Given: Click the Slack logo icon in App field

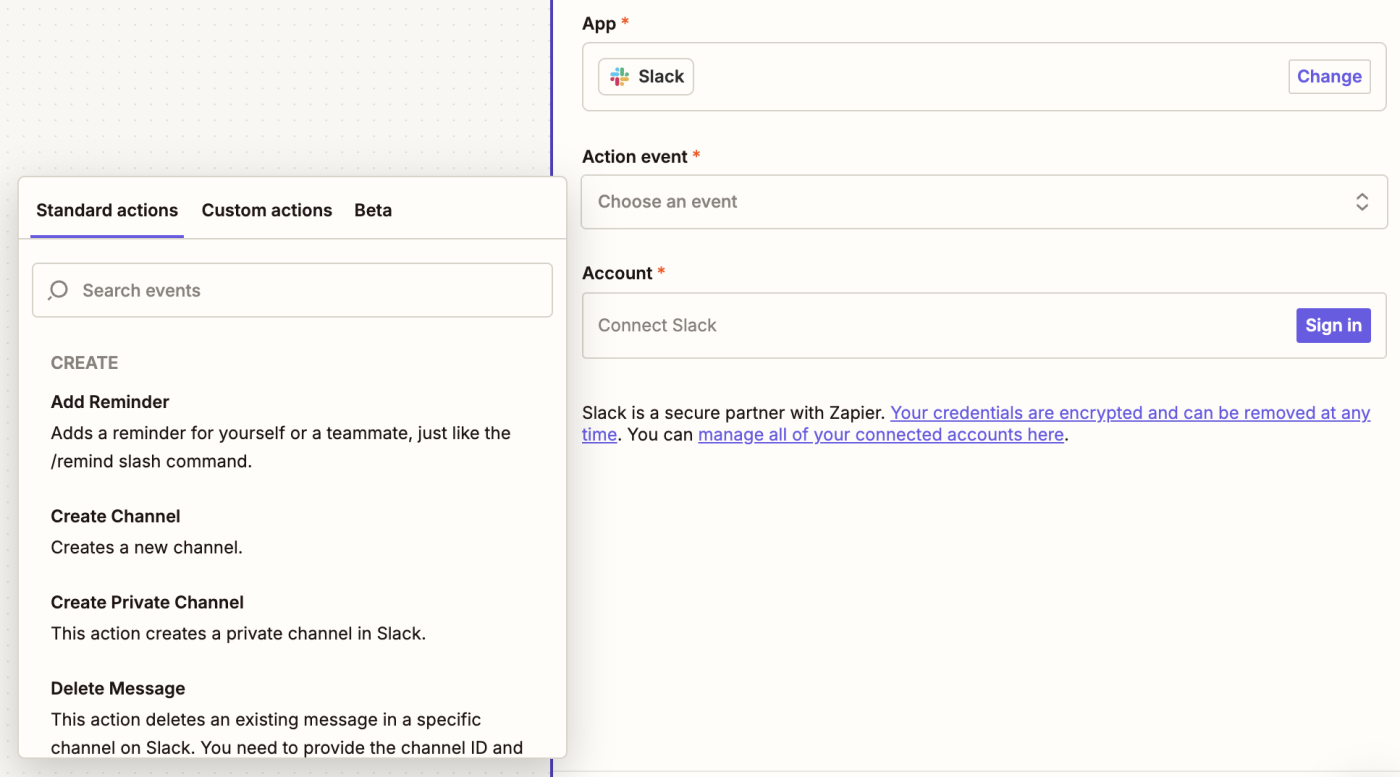Looking at the screenshot, I should (620, 77).
